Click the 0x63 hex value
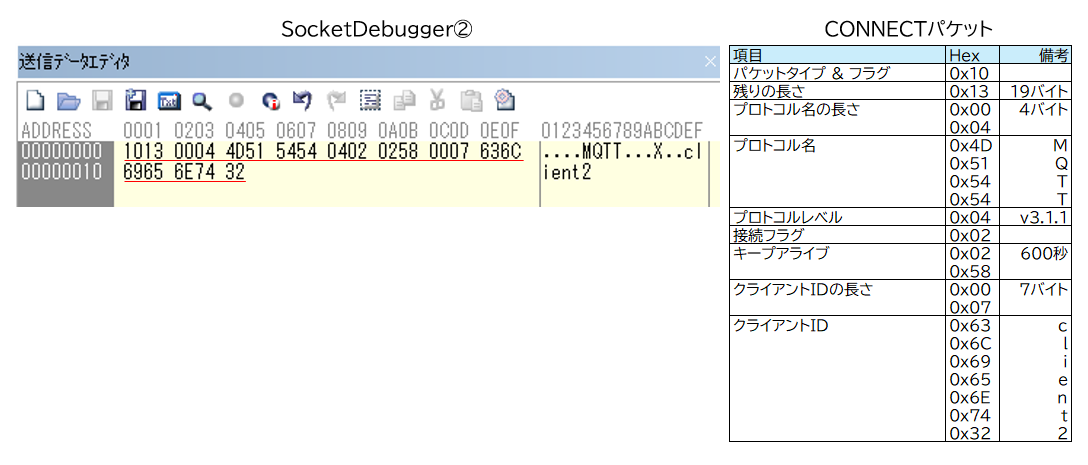The image size is (1088, 465). 969,326
